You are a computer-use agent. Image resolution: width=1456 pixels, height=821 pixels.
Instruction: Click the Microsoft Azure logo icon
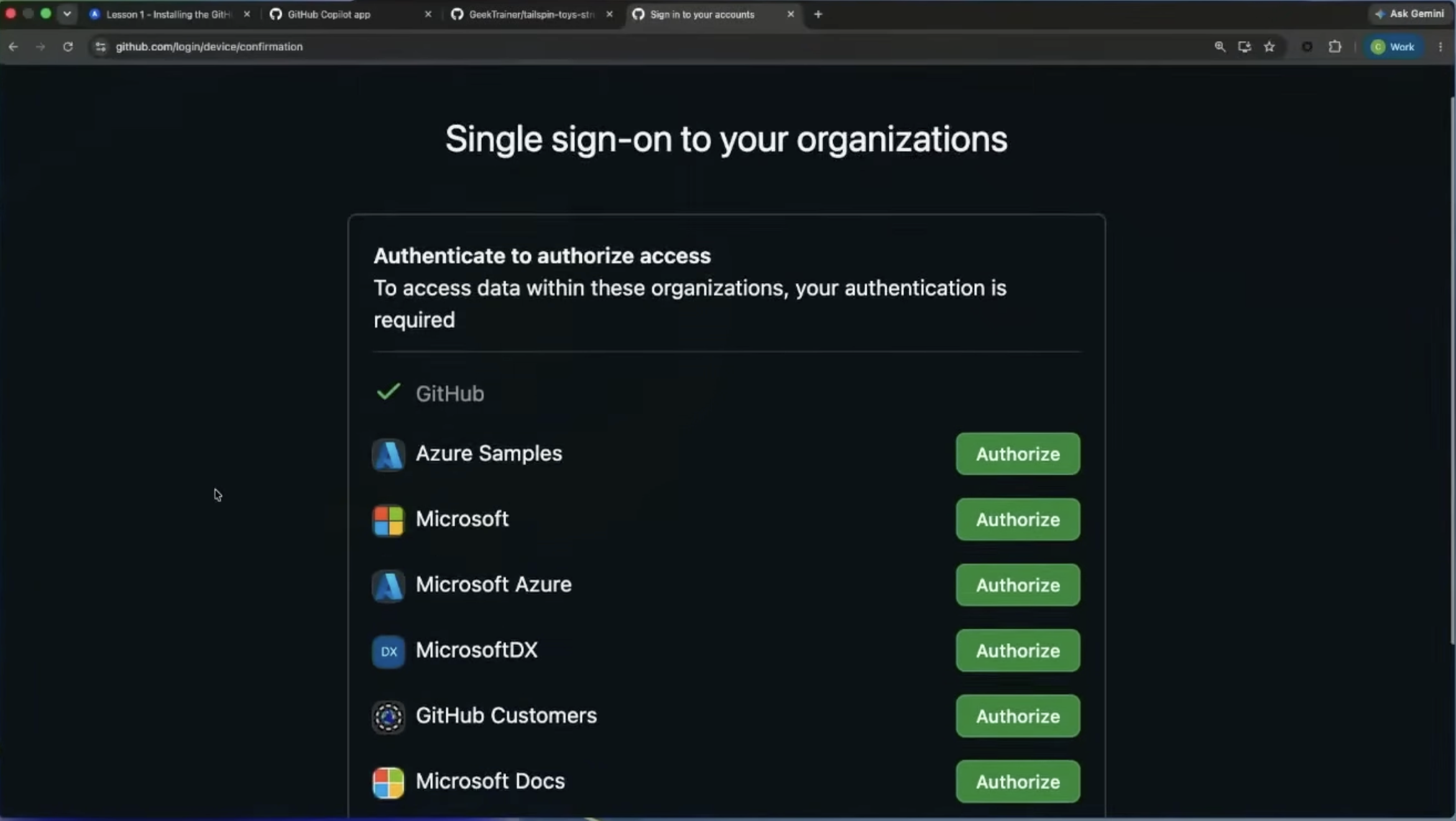point(388,586)
